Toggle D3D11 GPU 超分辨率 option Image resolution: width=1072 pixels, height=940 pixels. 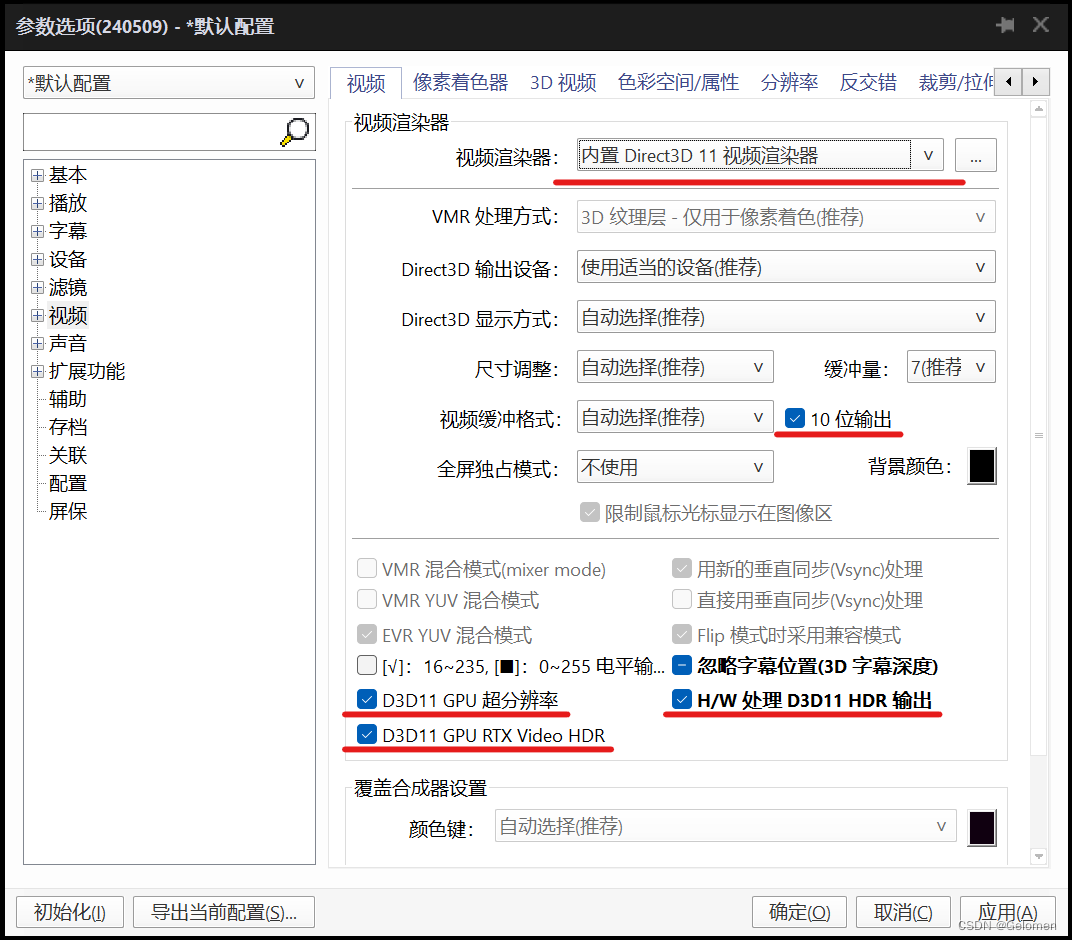tap(368, 699)
